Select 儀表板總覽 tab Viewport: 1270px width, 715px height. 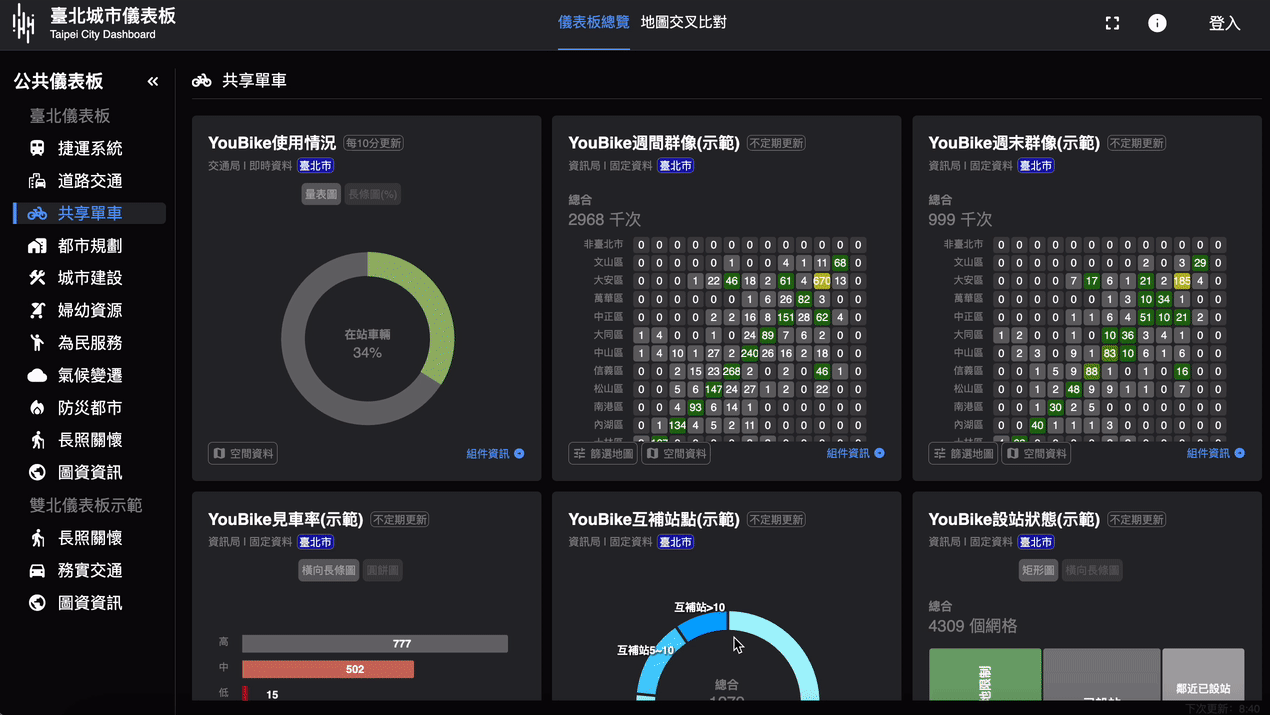594,22
